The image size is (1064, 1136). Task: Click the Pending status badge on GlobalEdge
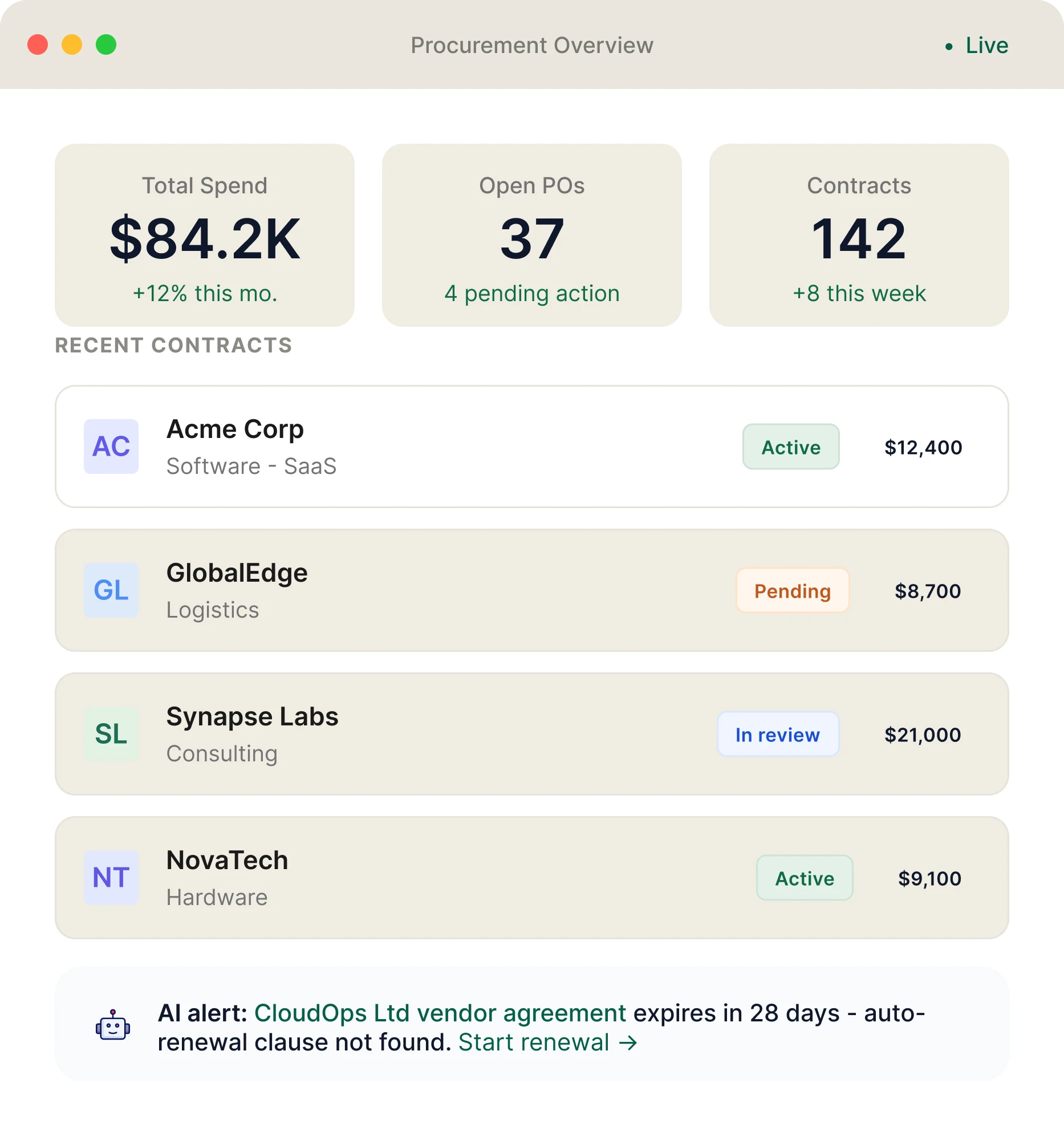pos(792,591)
